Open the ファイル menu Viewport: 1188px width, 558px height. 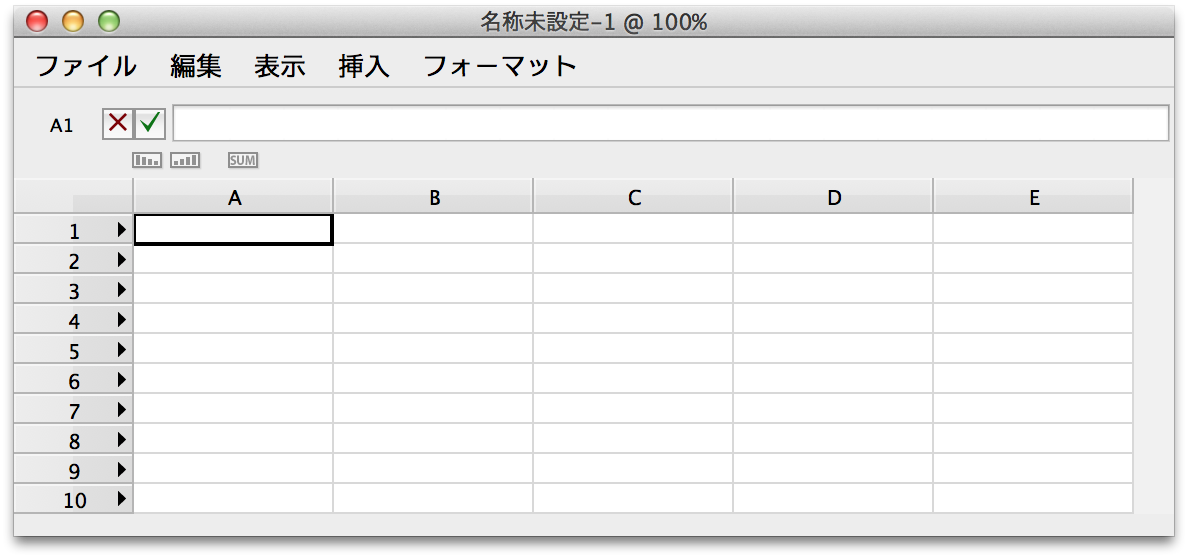point(86,67)
